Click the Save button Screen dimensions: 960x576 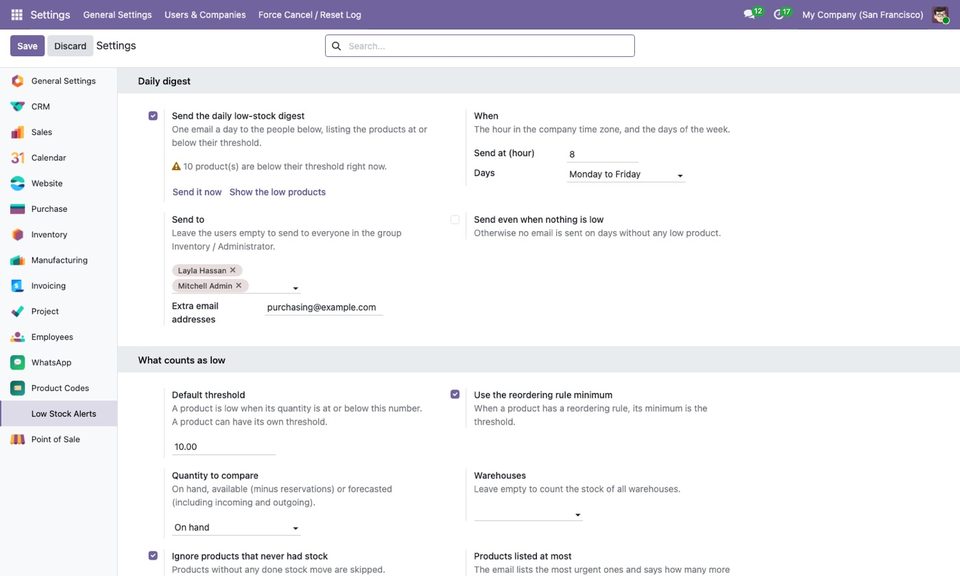click(27, 46)
